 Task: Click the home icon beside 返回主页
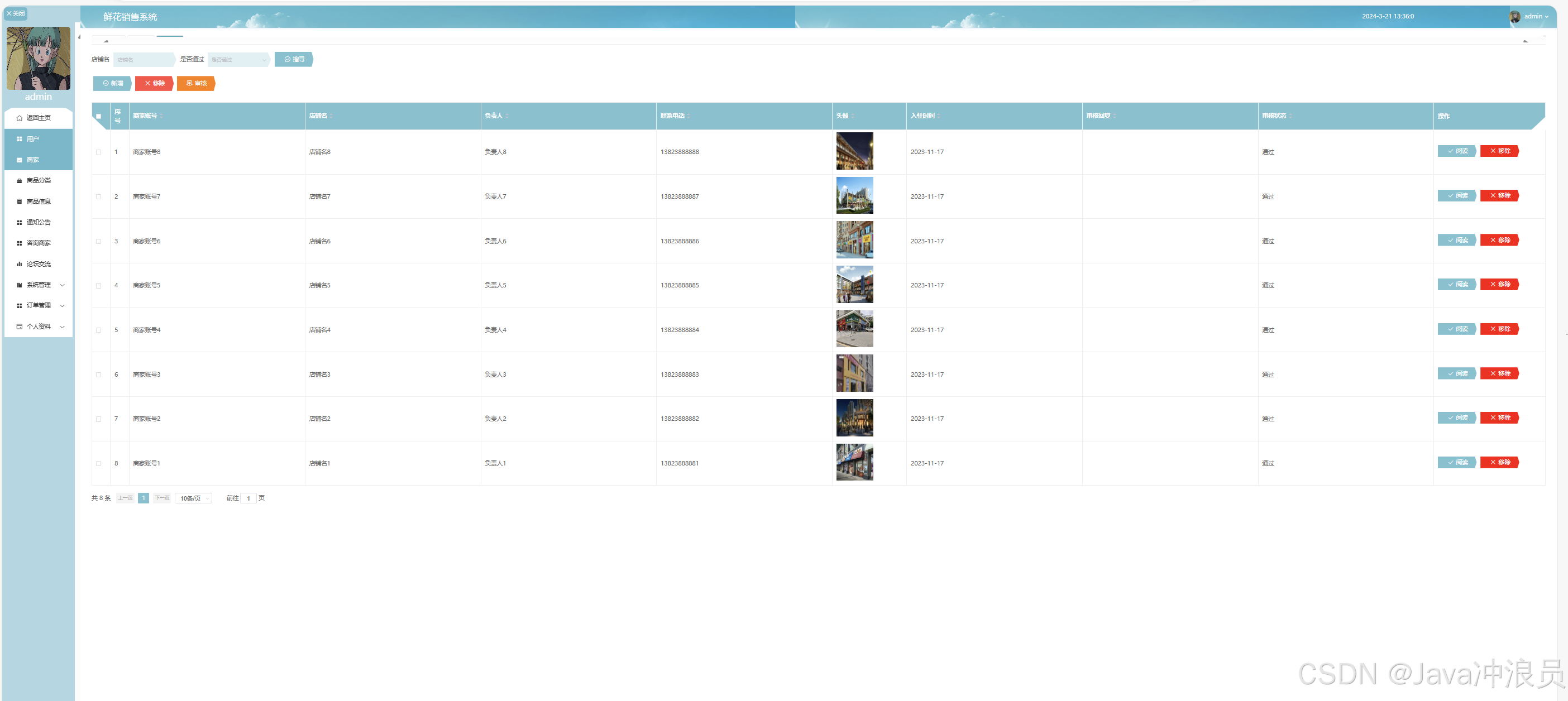(20, 118)
